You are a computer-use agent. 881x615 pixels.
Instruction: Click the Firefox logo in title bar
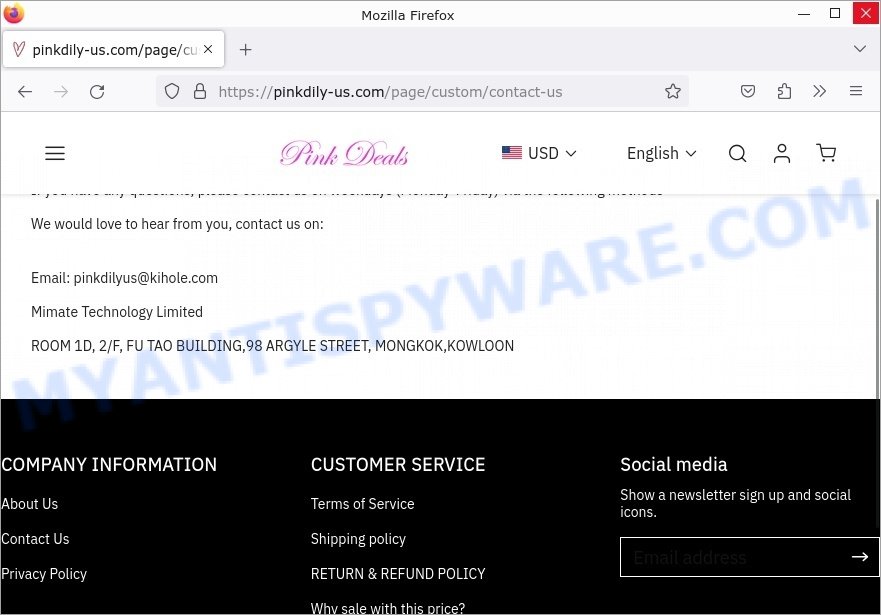click(14, 13)
